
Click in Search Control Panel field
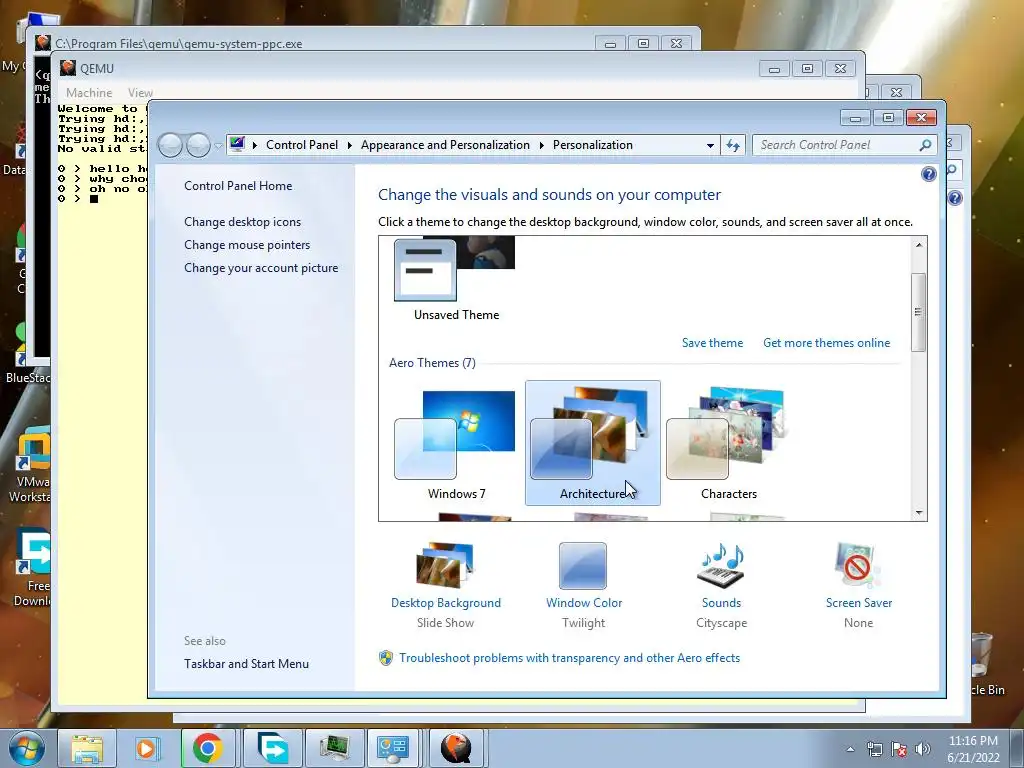pyautogui.click(x=836, y=145)
